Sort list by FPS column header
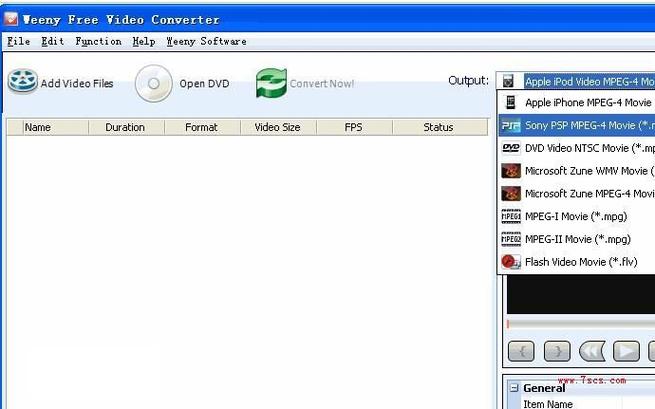 354,127
